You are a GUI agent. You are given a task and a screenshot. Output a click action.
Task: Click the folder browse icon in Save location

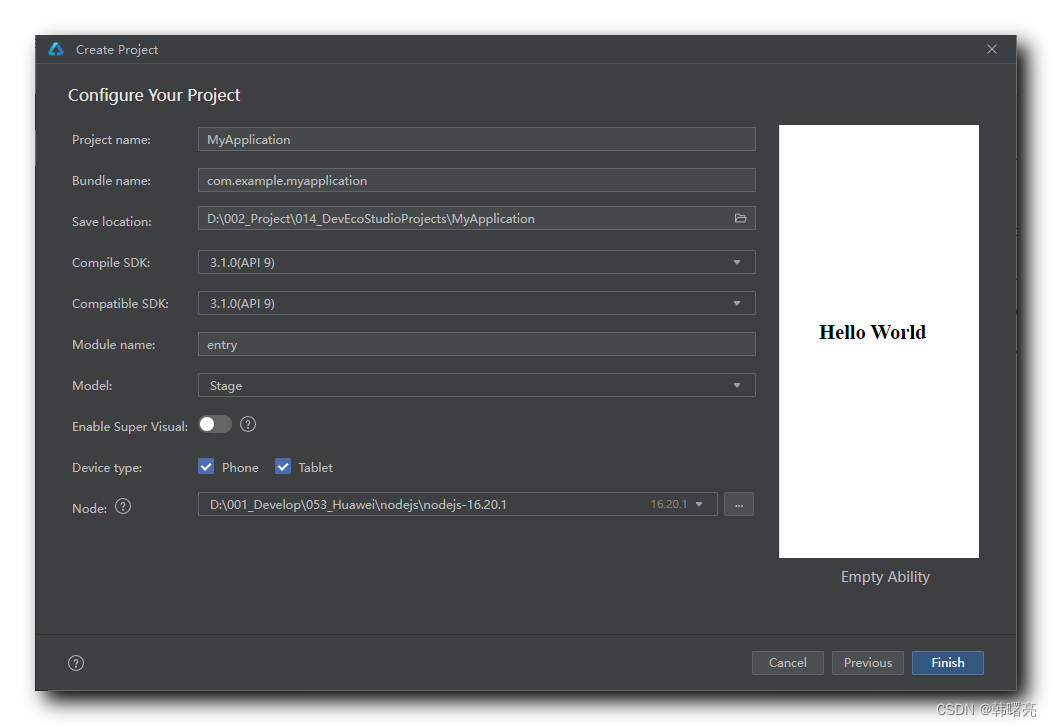(x=741, y=218)
